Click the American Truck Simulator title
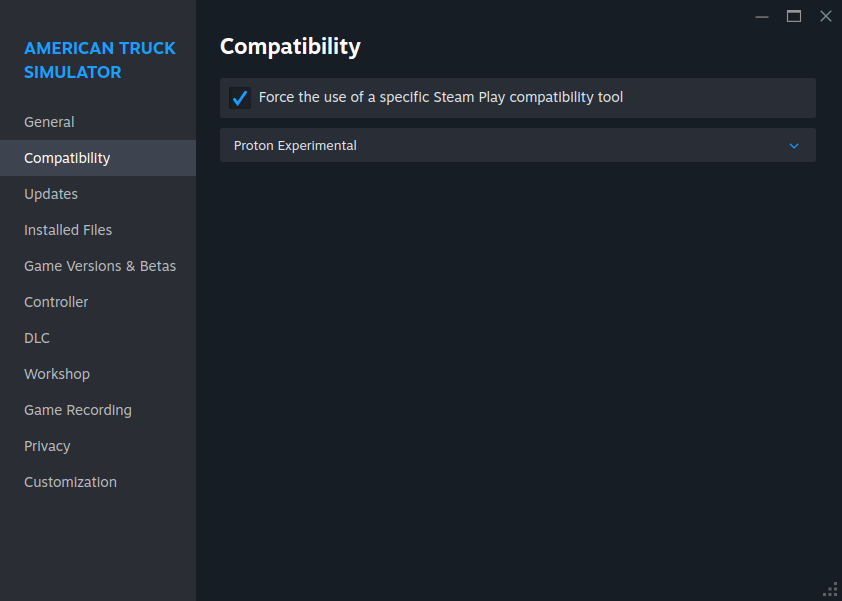Image resolution: width=842 pixels, height=601 pixels. click(99, 60)
